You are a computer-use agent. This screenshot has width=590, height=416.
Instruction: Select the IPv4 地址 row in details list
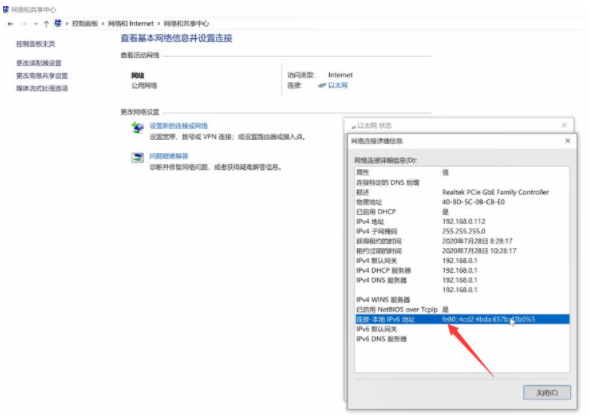[462, 221]
